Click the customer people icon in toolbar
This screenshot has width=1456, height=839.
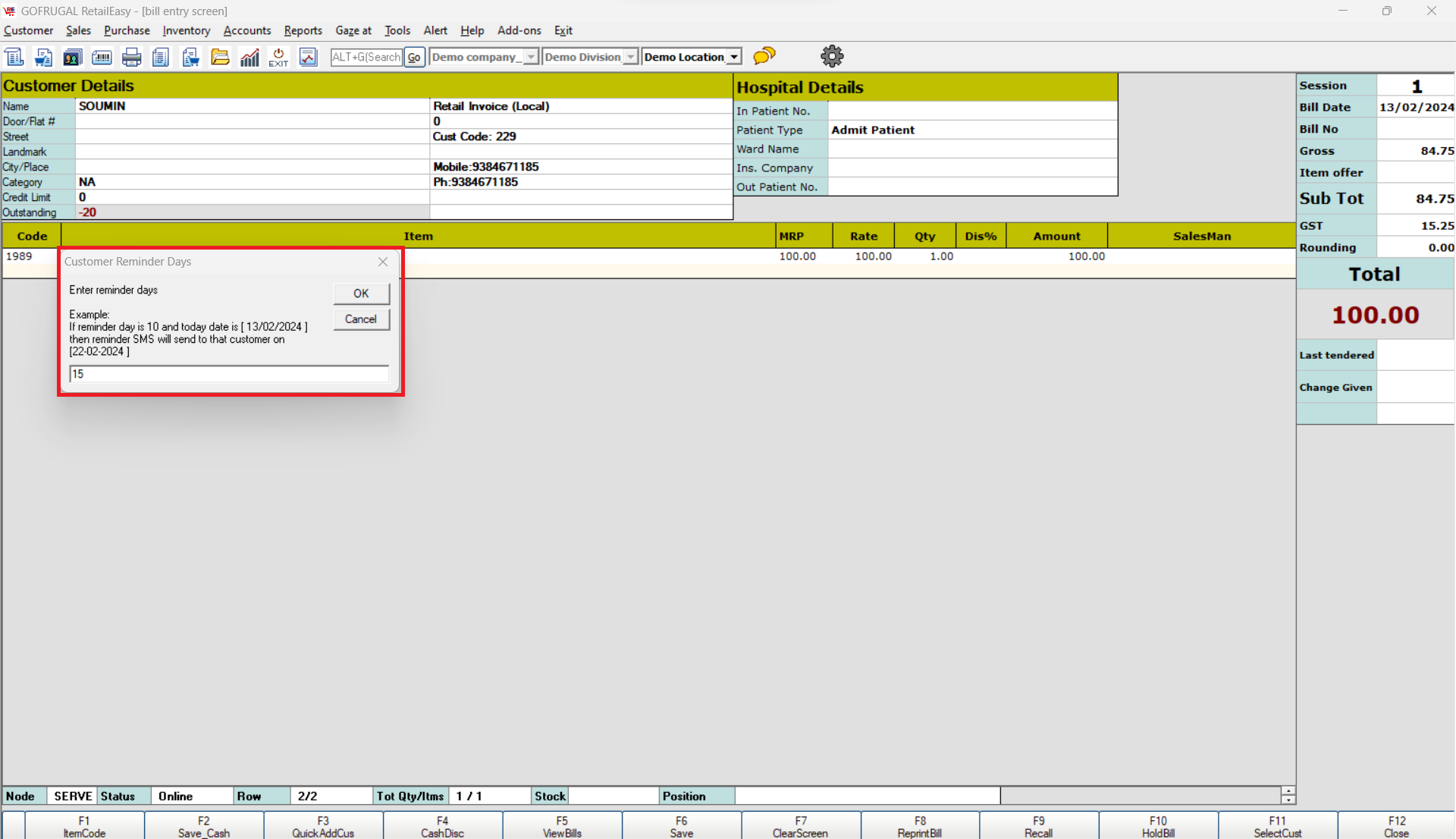[72, 57]
